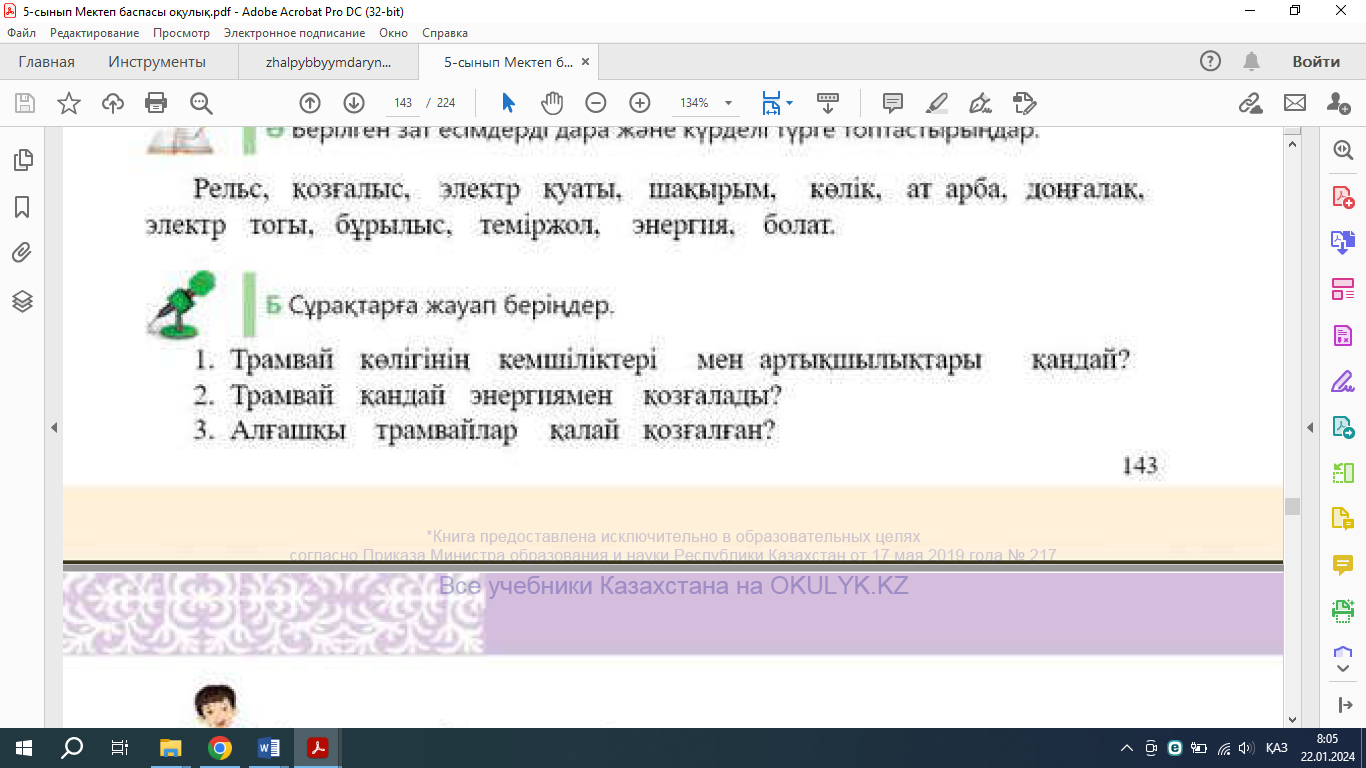Switch to the Главная tab
This screenshot has width=1366, height=768.
[46, 62]
